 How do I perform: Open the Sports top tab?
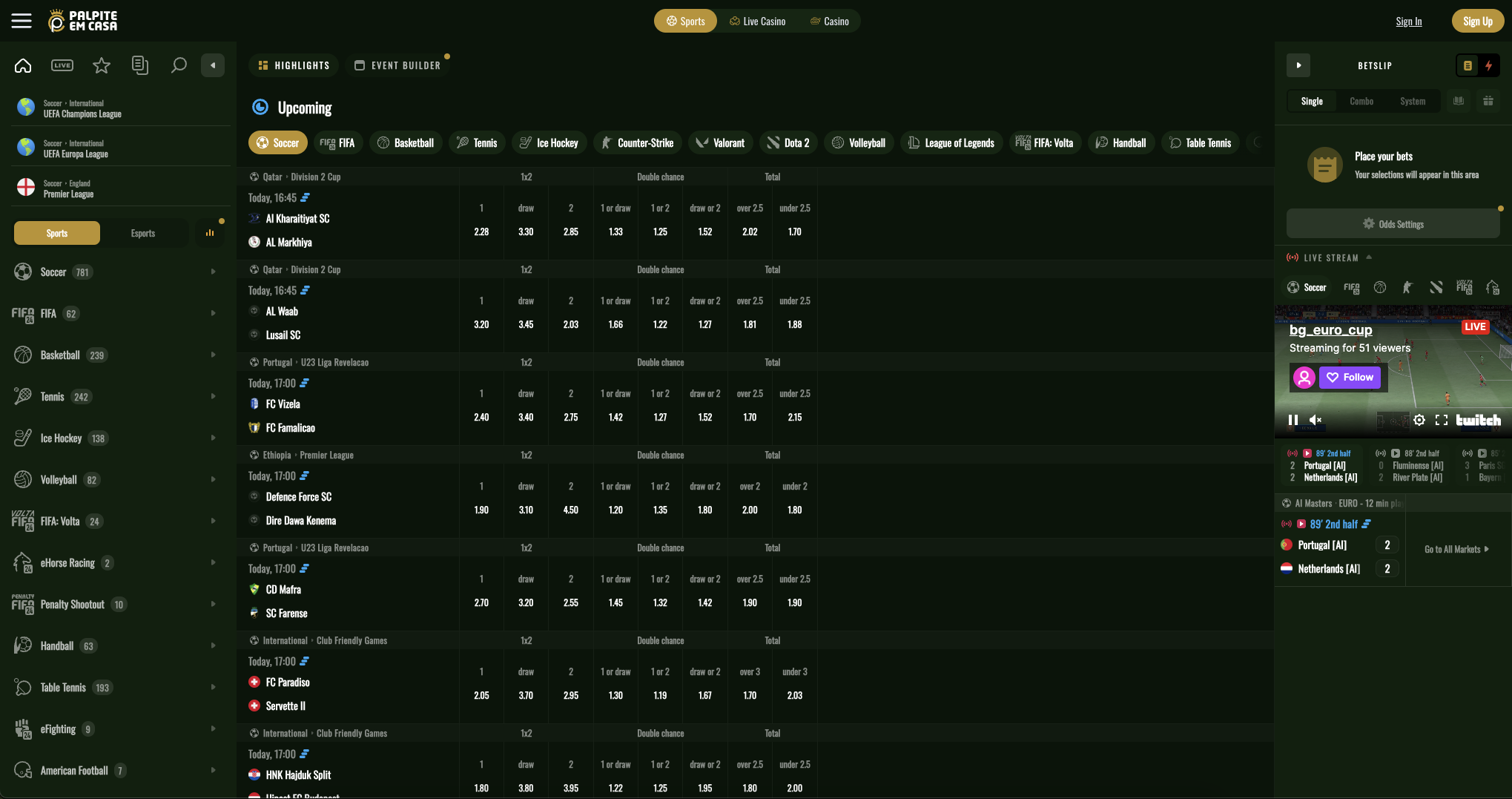[x=685, y=21]
